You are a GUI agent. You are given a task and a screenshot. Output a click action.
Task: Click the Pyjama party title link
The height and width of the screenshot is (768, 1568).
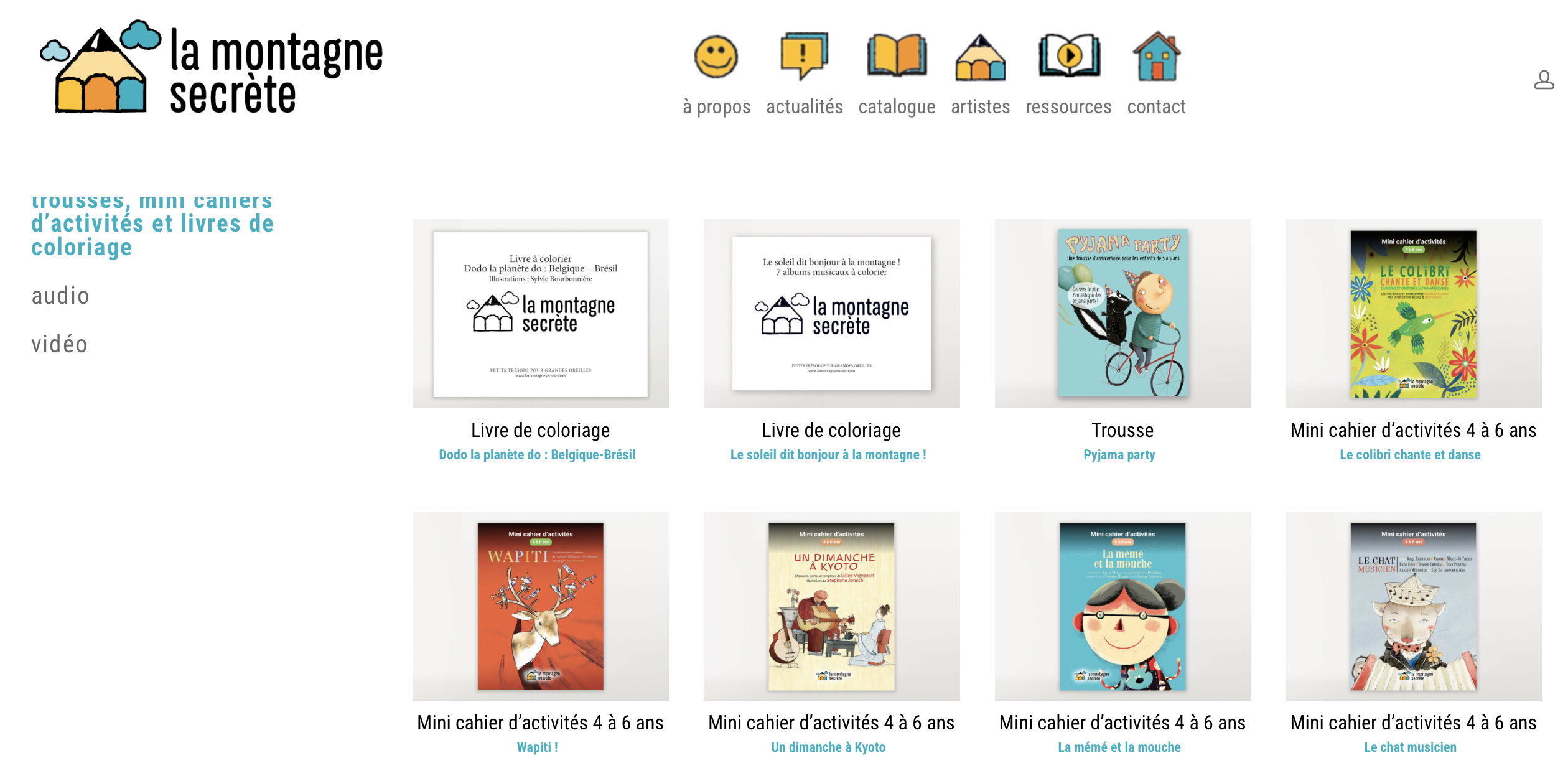click(x=1119, y=455)
